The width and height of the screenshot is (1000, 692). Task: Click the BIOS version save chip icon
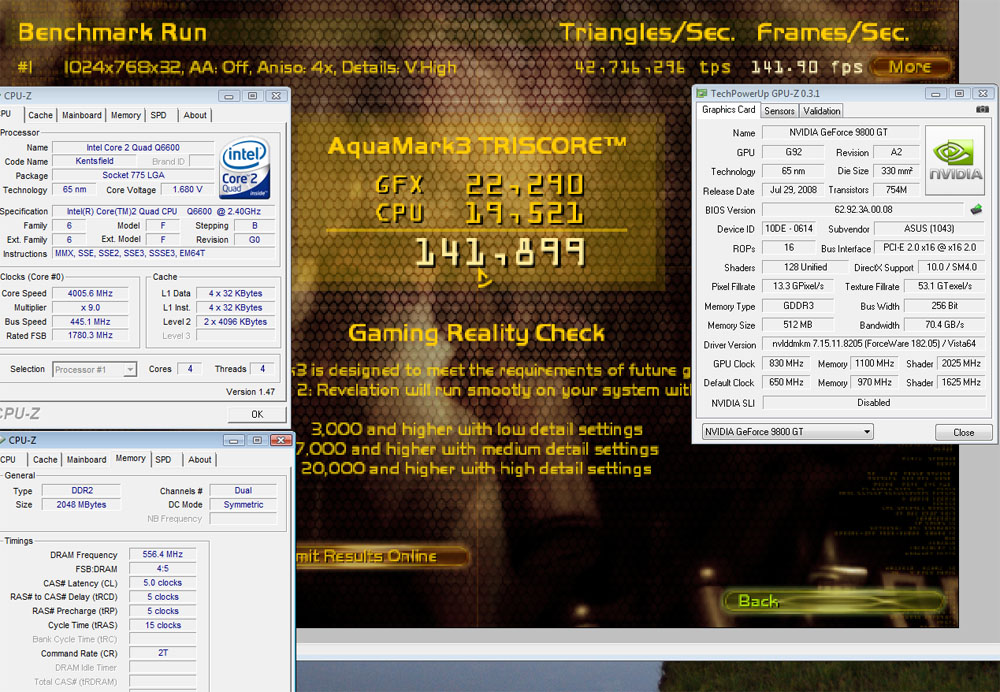(x=976, y=209)
